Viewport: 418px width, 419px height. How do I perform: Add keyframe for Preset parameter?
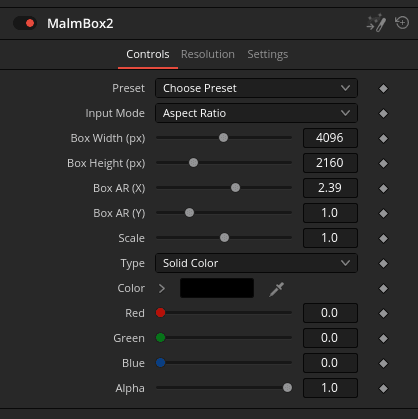(383, 88)
